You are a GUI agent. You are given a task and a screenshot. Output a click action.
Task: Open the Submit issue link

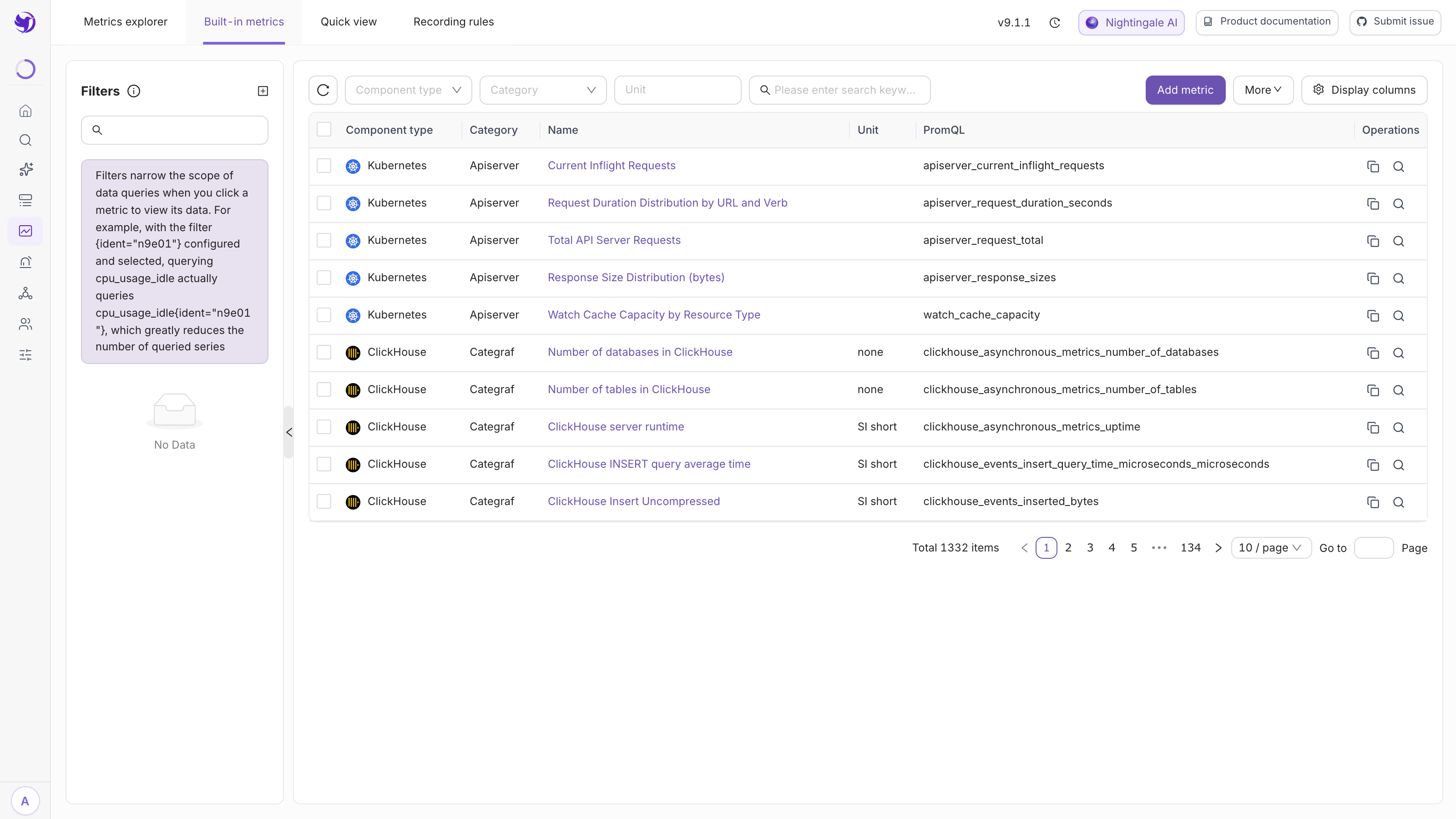[x=1395, y=22]
